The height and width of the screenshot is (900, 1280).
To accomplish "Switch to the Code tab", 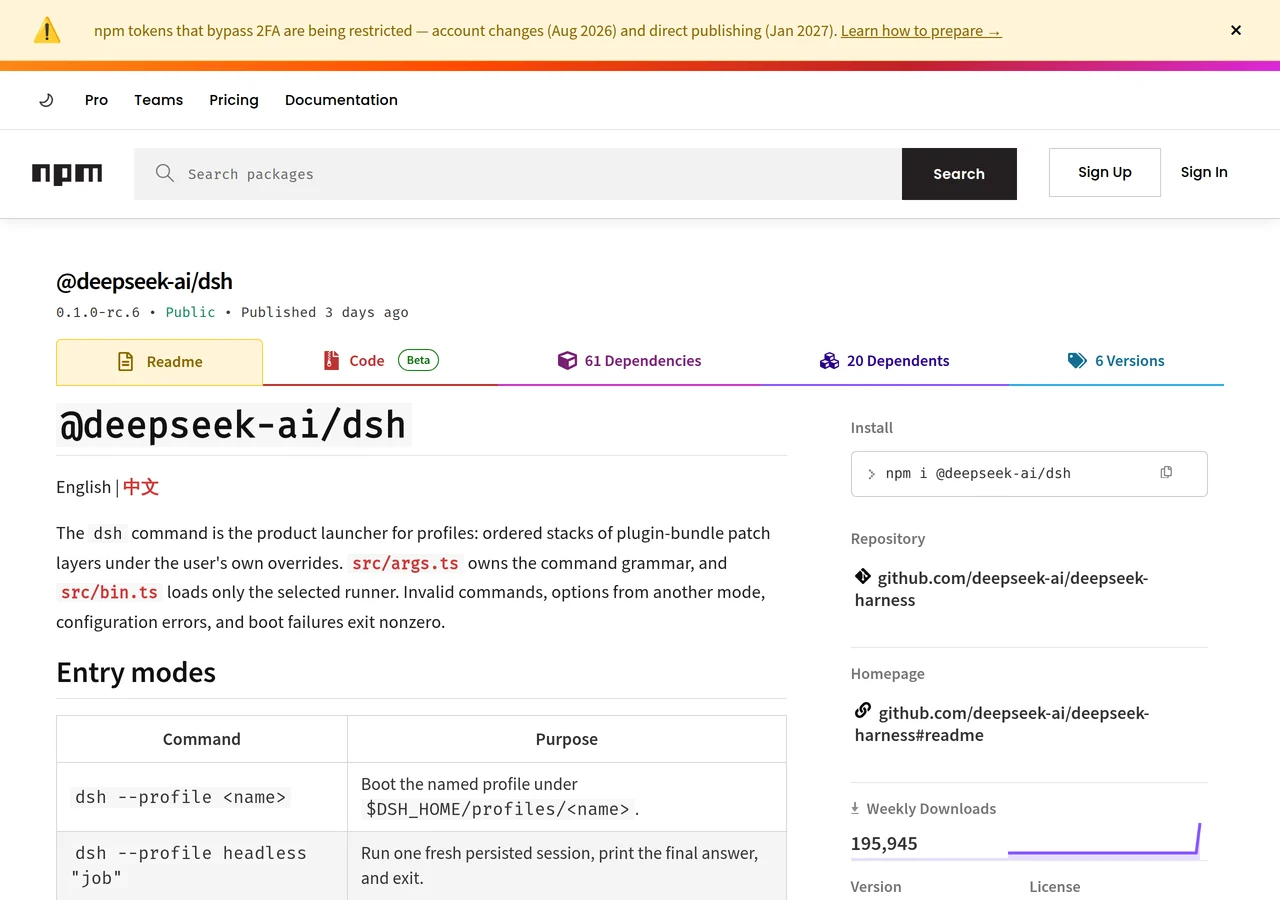I will point(380,361).
